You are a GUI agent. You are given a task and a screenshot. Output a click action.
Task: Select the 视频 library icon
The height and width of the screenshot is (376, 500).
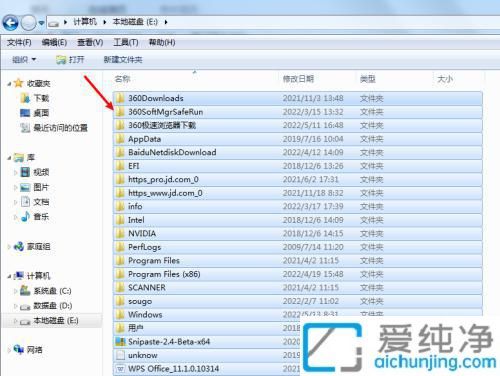[25, 172]
